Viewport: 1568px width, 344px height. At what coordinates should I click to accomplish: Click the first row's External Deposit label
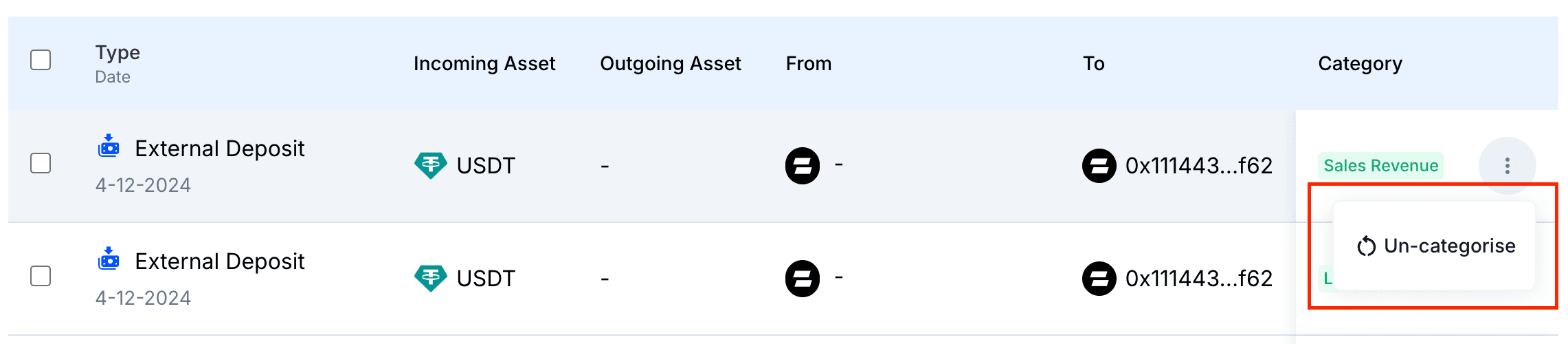(x=219, y=149)
